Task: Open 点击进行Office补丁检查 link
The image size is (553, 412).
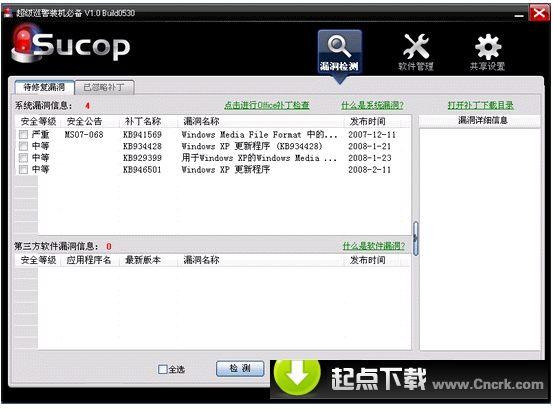Action: (267, 105)
